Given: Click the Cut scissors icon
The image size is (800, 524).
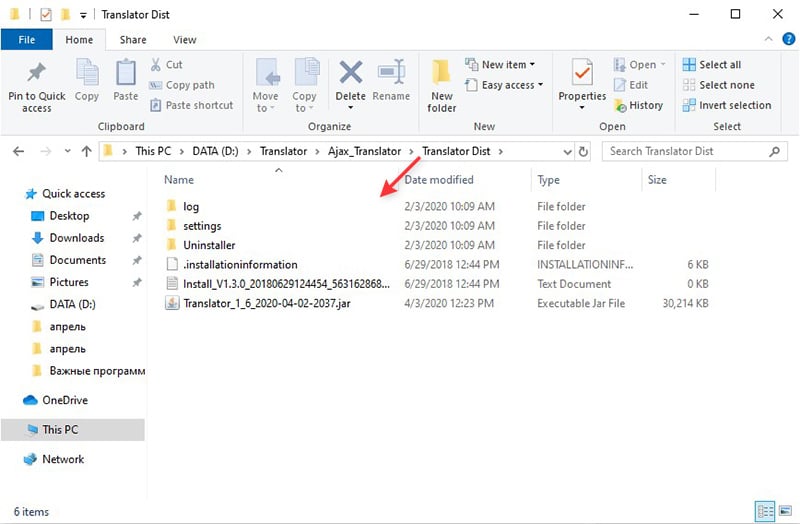Looking at the screenshot, I should pos(156,65).
